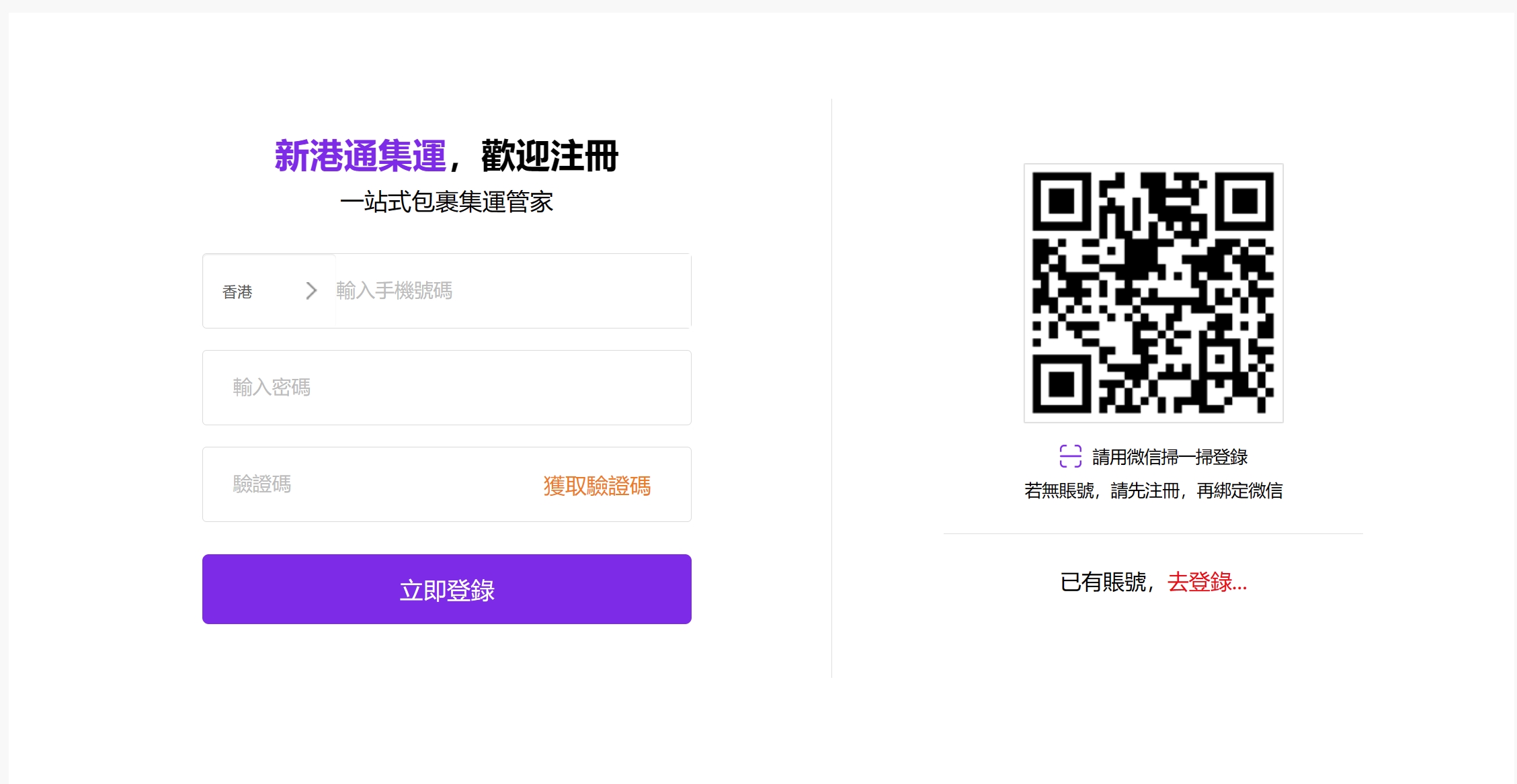The image size is (1517, 784).
Task: Request code via 獲取驗證碼 link
Action: click(597, 486)
